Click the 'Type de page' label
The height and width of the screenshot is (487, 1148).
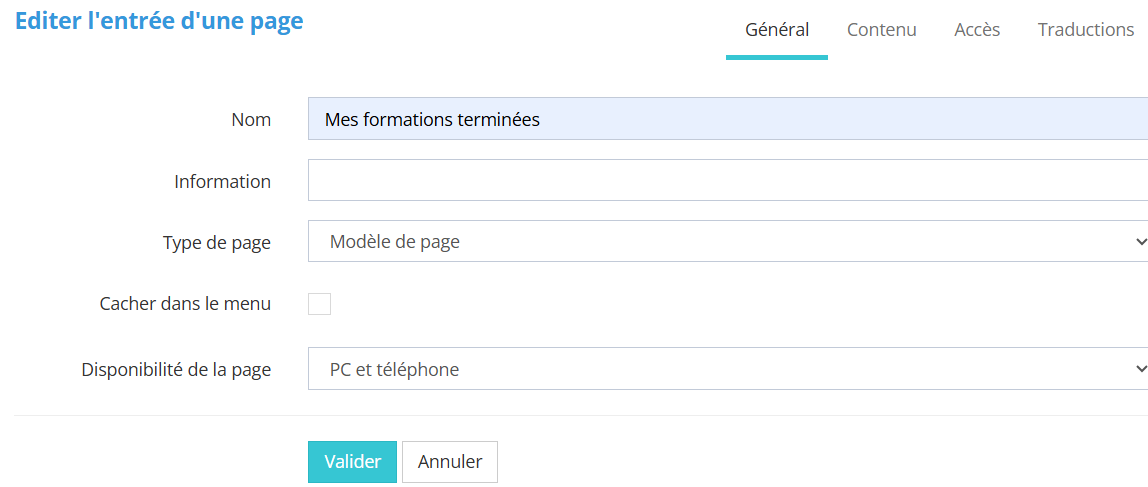[216, 243]
